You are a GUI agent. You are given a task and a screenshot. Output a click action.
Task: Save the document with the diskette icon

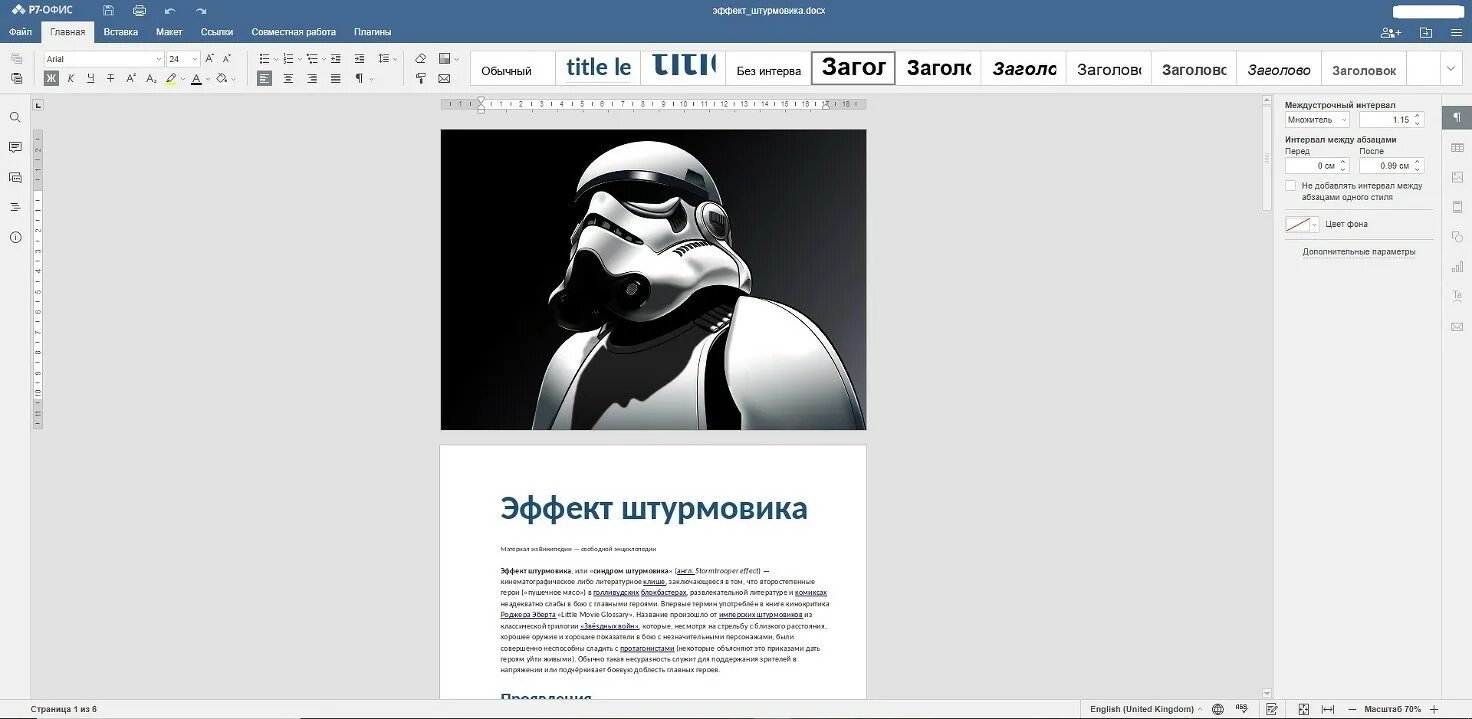[x=108, y=10]
